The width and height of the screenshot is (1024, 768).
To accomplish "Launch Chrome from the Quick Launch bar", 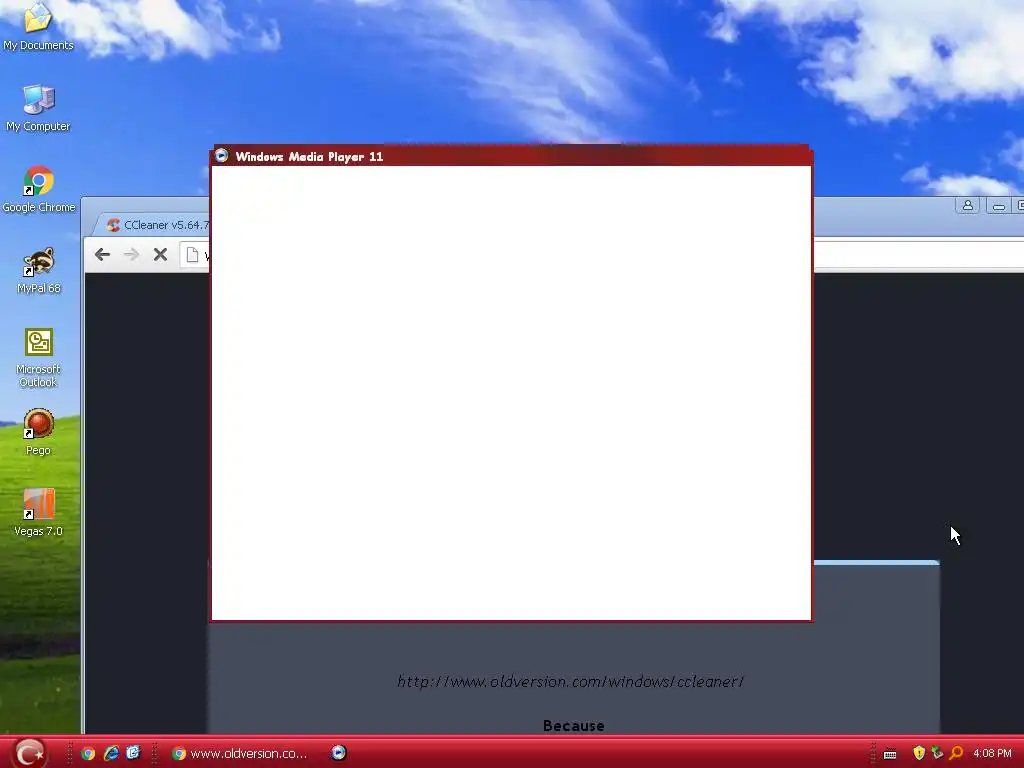I will point(88,754).
